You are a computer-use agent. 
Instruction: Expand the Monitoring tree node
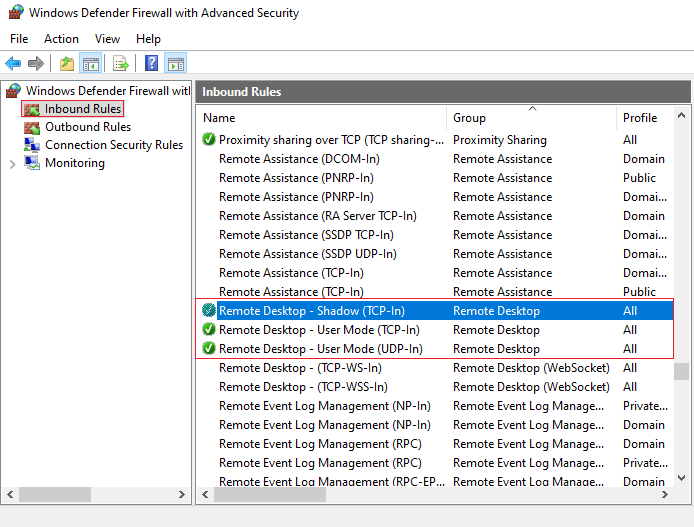[12, 164]
